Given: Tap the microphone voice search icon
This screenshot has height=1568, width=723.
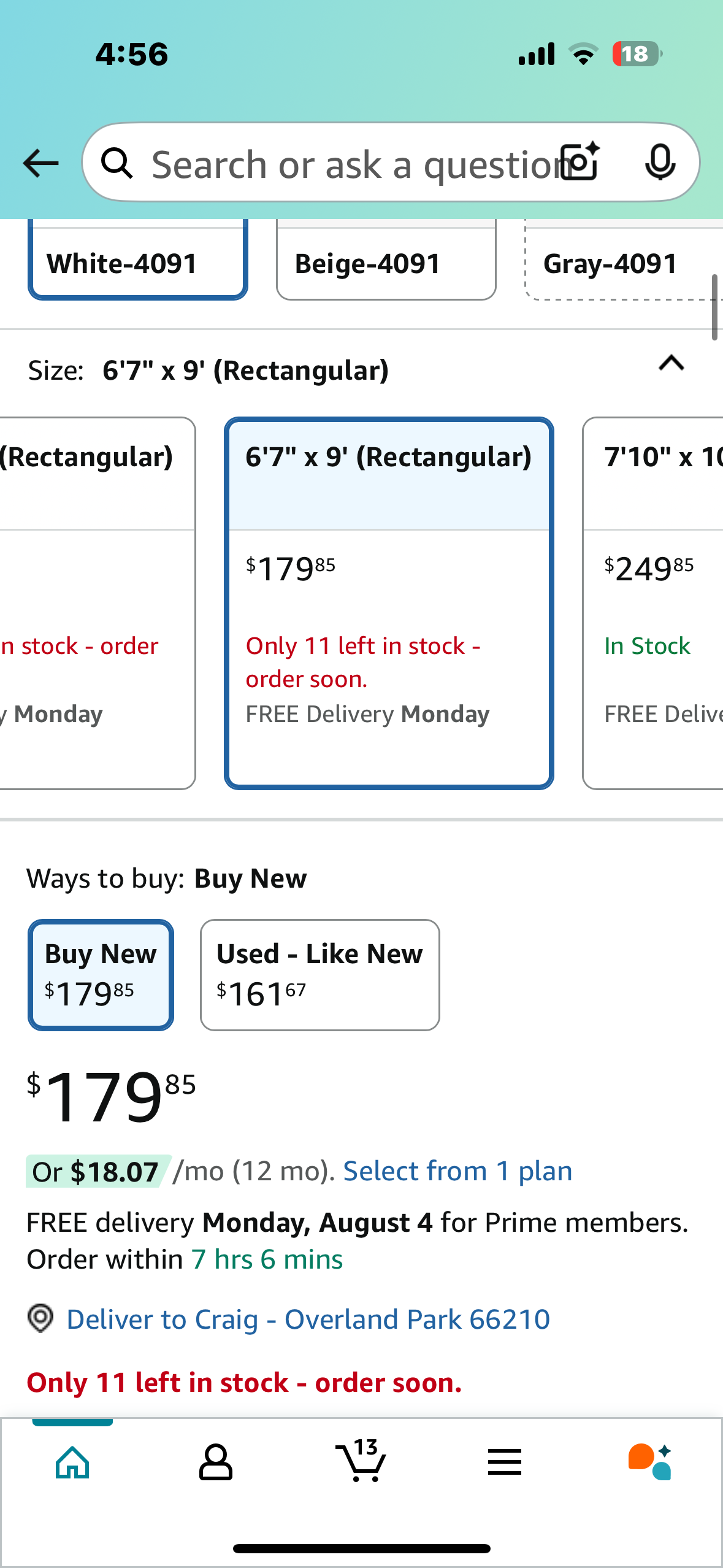Looking at the screenshot, I should pyautogui.click(x=660, y=163).
